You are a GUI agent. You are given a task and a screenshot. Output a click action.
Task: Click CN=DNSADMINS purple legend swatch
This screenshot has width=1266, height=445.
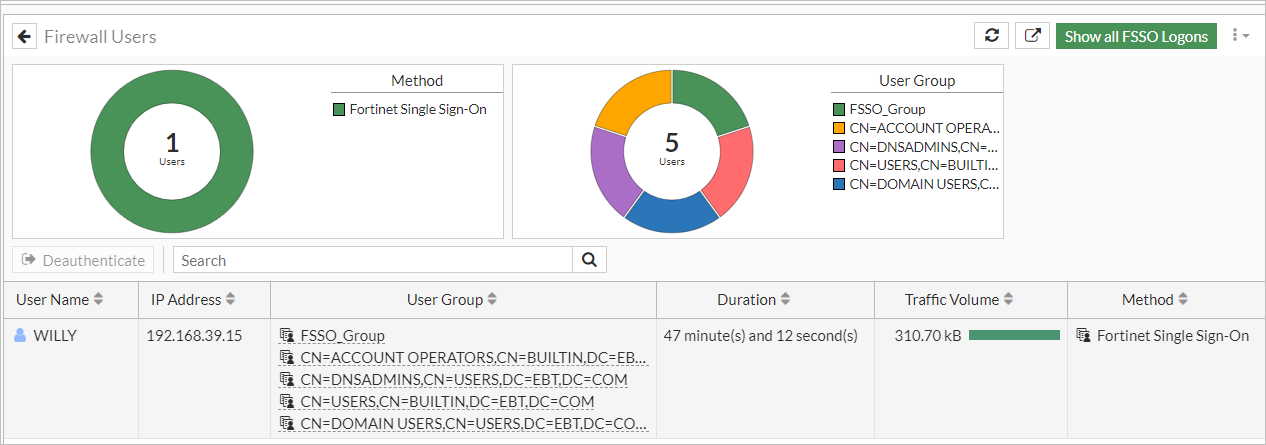[838, 147]
